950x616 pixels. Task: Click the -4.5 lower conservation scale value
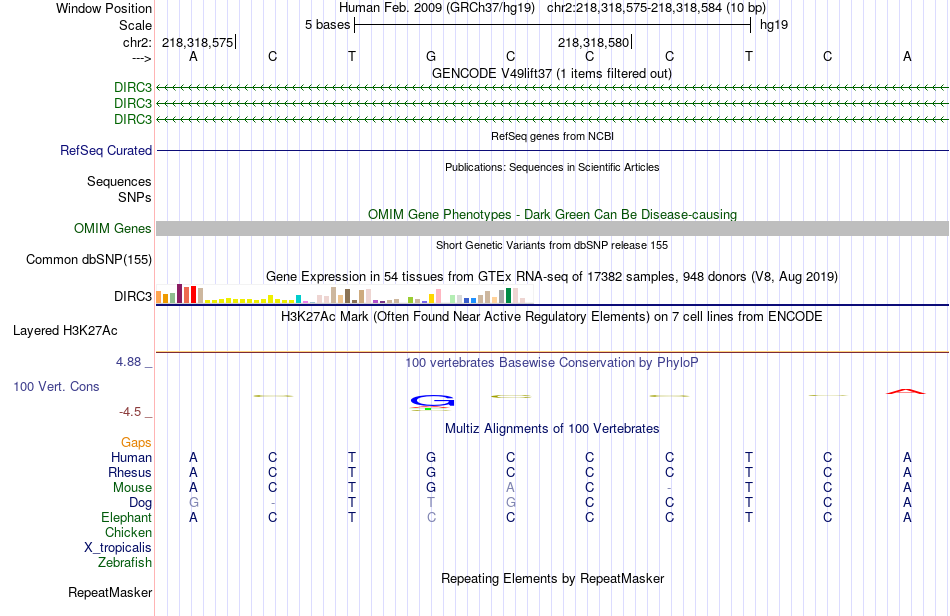coord(130,412)
